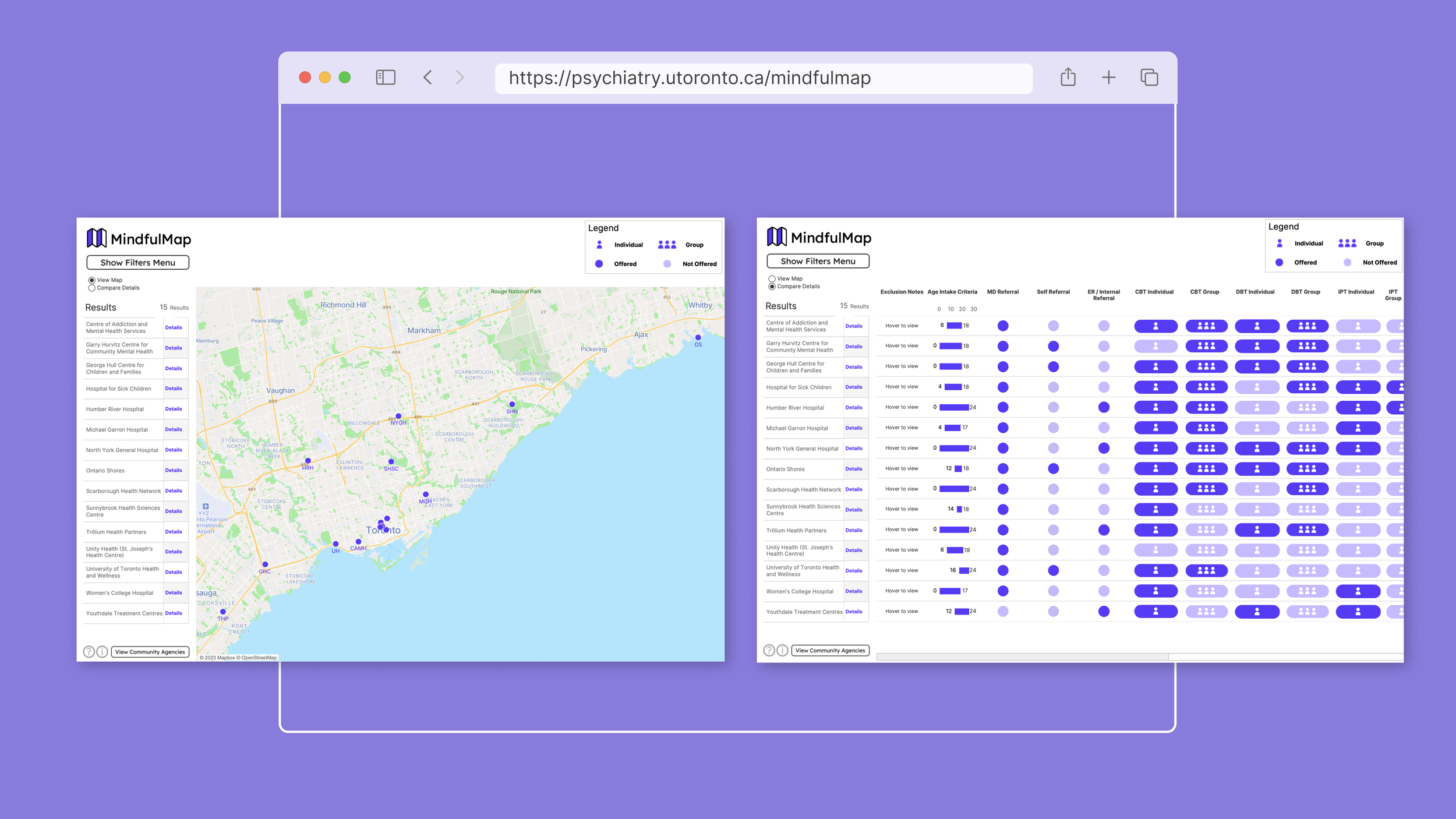Screen dimensions: 1456x819
Task: Select View Map radio in right panel
Action: pos(772,279)
